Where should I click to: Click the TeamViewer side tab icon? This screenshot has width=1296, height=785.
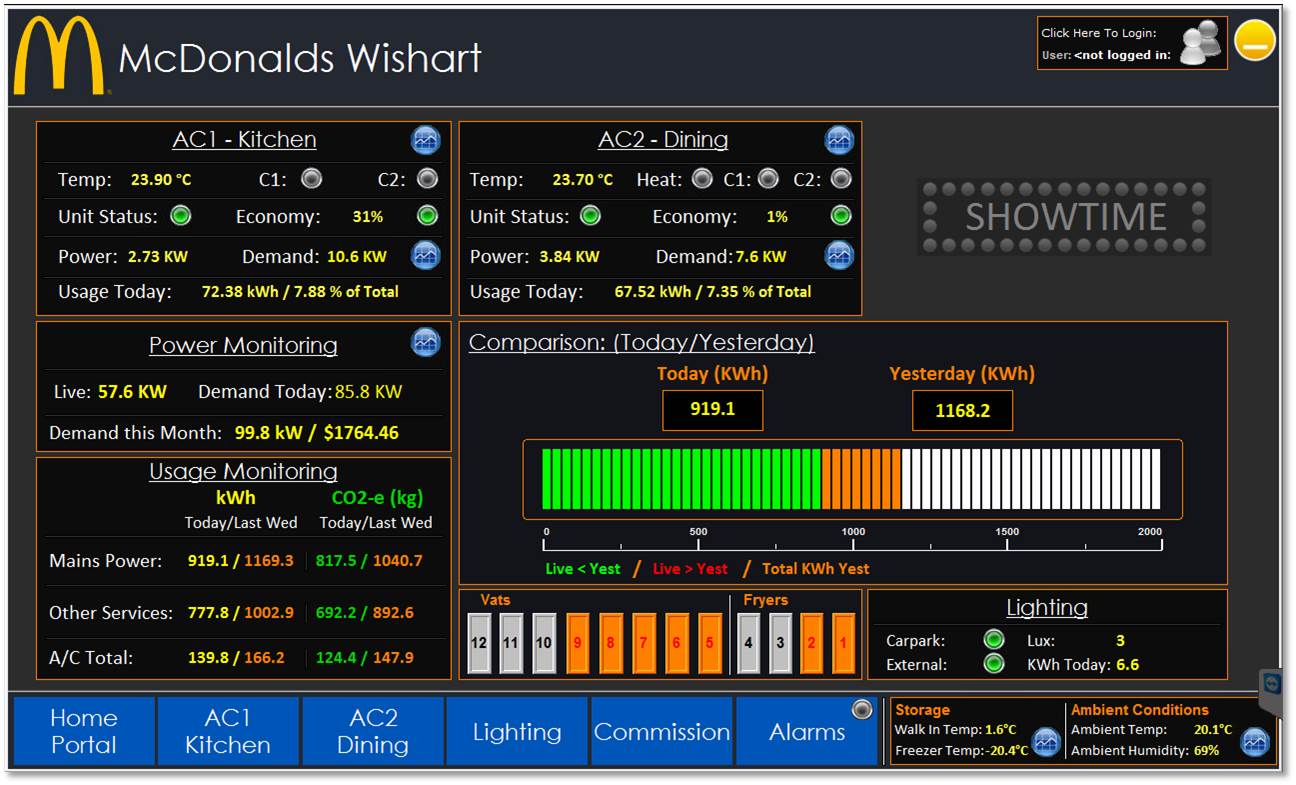click(1272, 684)
